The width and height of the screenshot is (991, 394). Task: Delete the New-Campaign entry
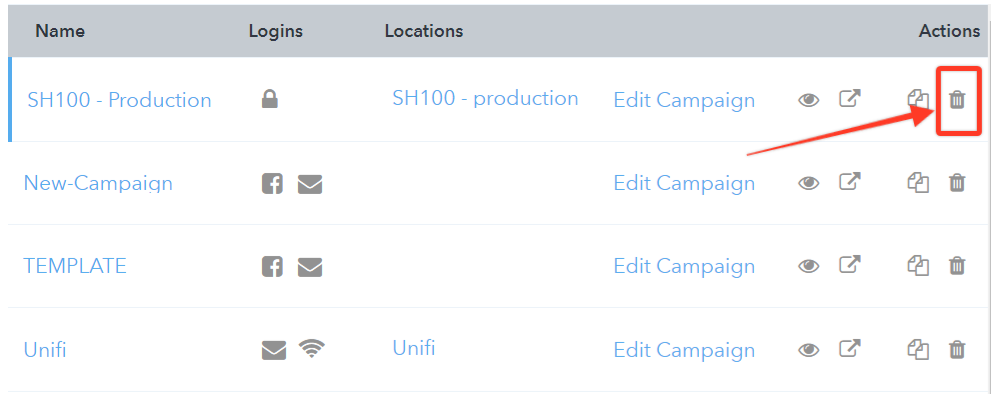pyautogui.click(x=958, y=183)
